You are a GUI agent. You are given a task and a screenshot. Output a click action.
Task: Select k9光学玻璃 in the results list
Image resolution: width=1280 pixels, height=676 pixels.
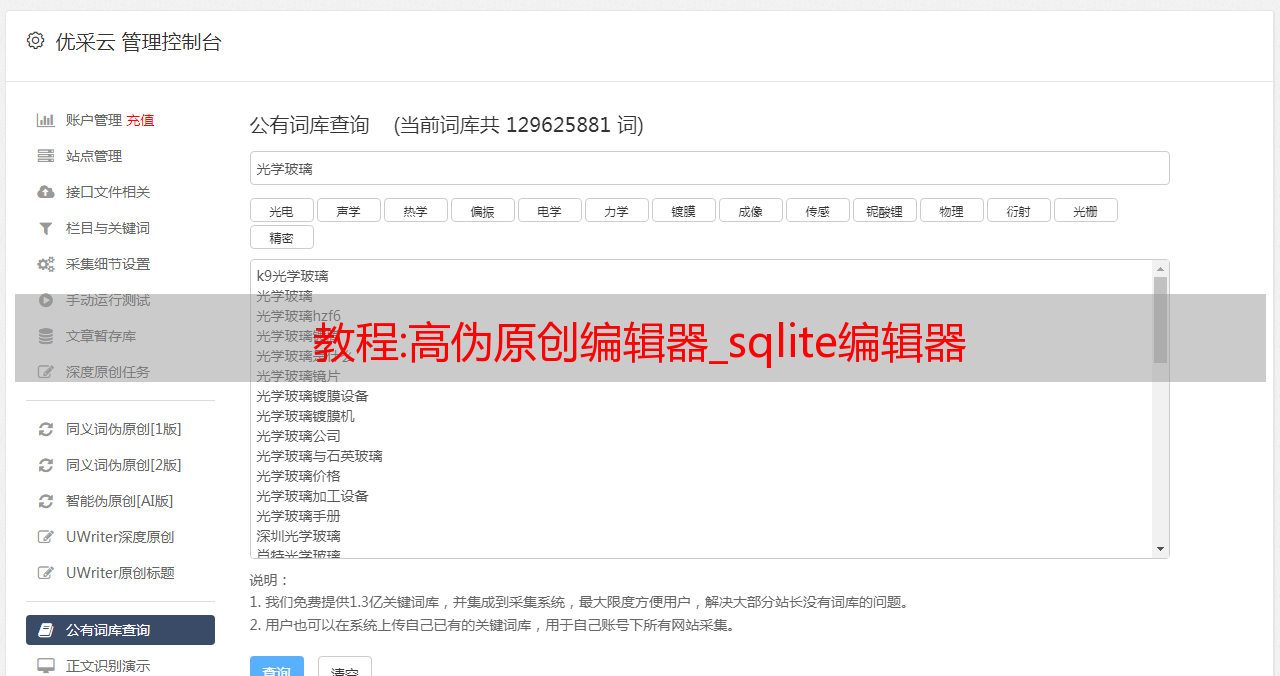[x=293, y=276]
